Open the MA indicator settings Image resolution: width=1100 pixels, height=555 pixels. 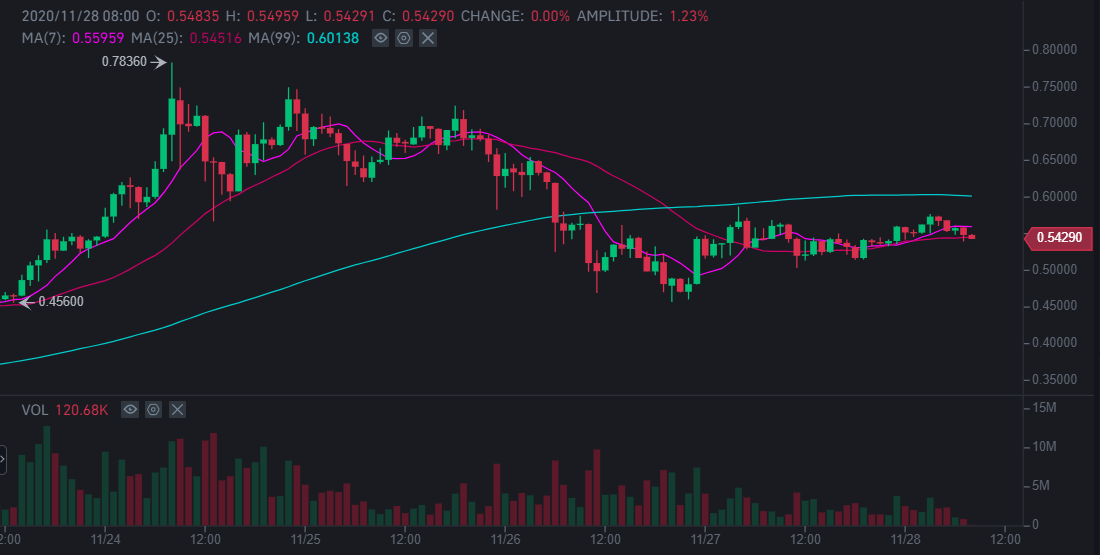[x=404, y=38]
